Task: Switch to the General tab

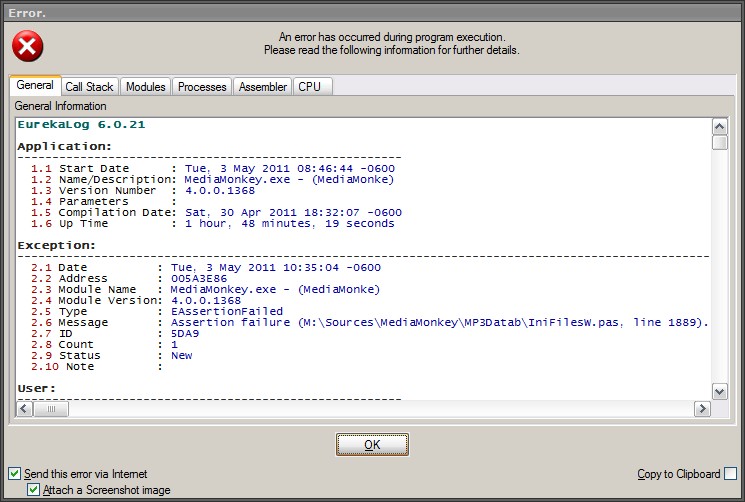Action: tap(35, 86)
